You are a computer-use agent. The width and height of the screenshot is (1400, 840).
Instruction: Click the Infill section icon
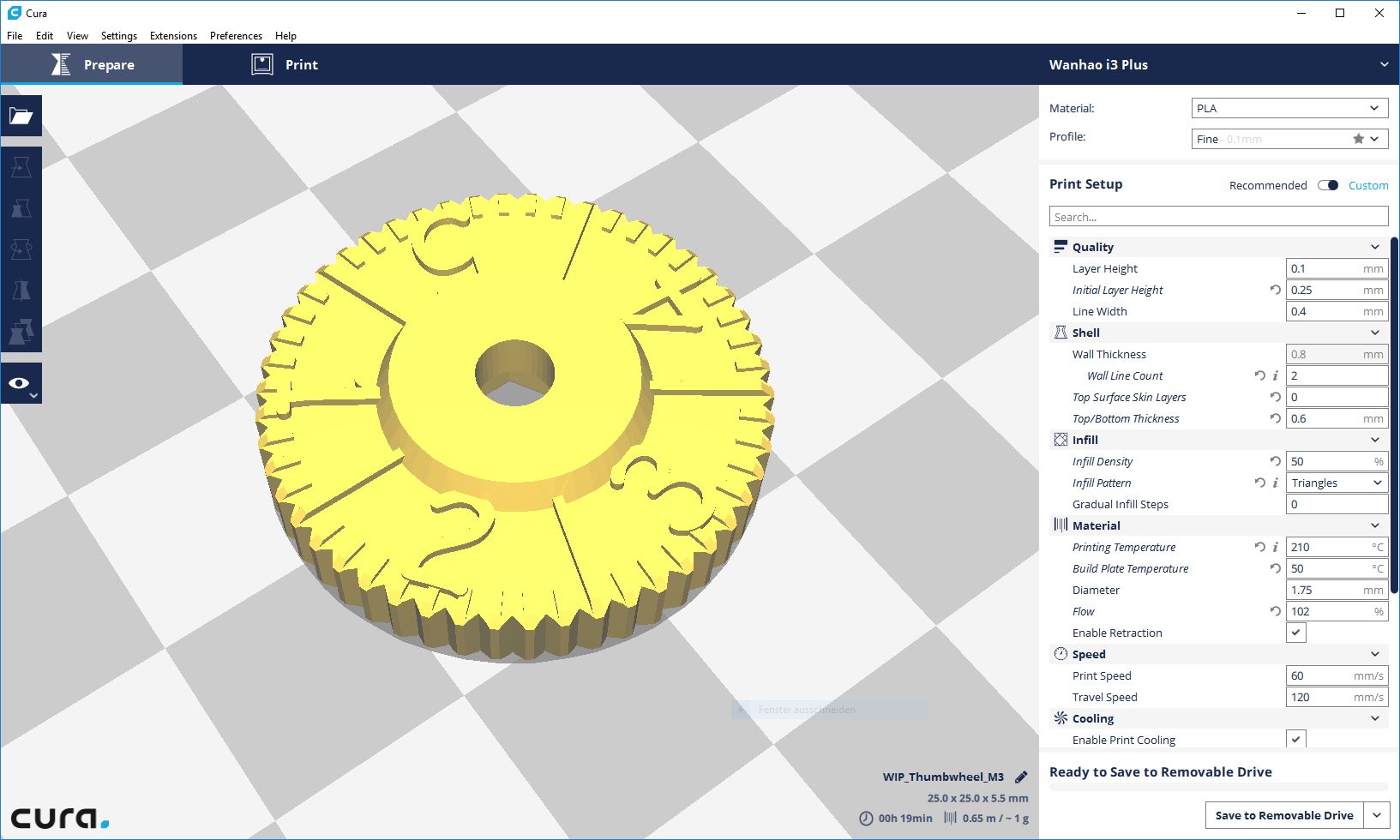click(1061, 440)
